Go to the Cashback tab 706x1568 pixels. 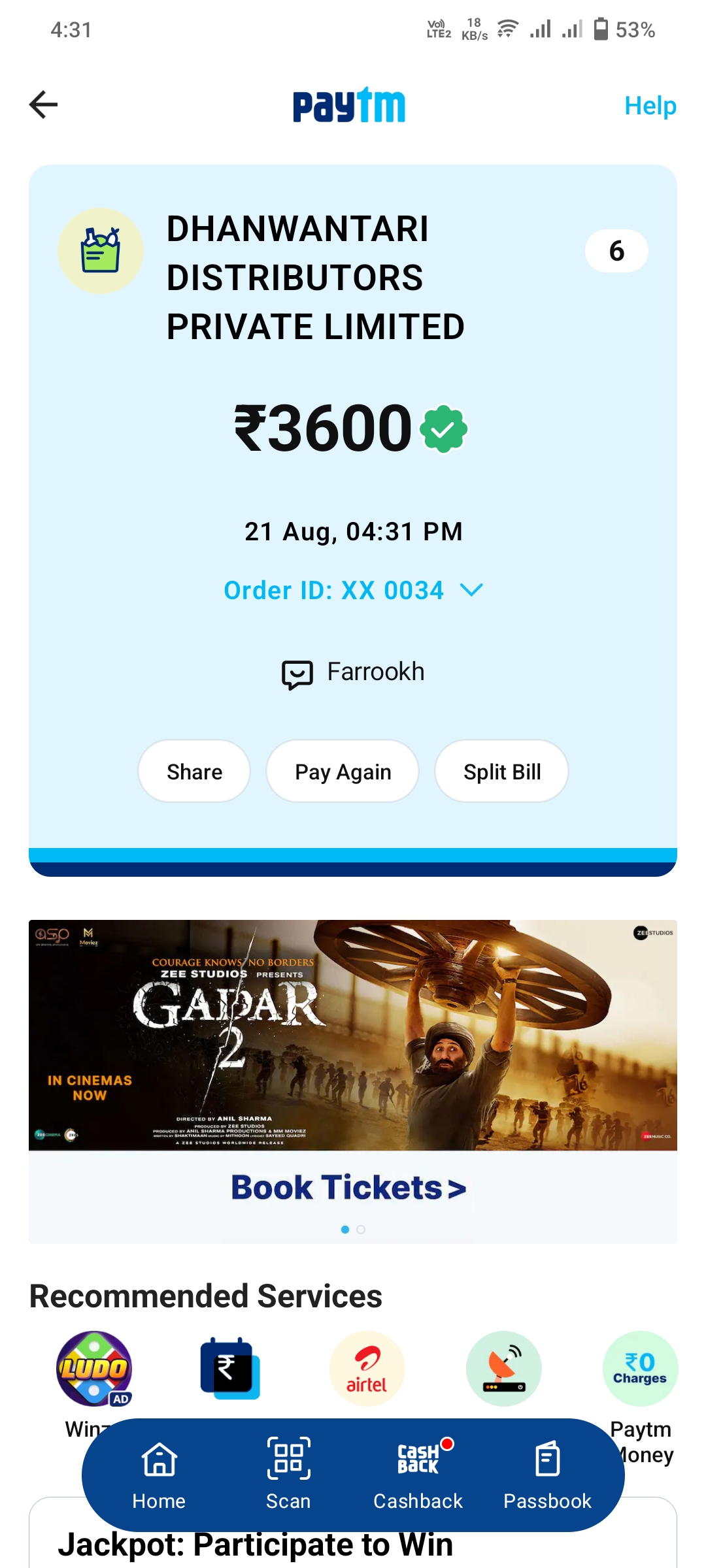coord(418,1475)
